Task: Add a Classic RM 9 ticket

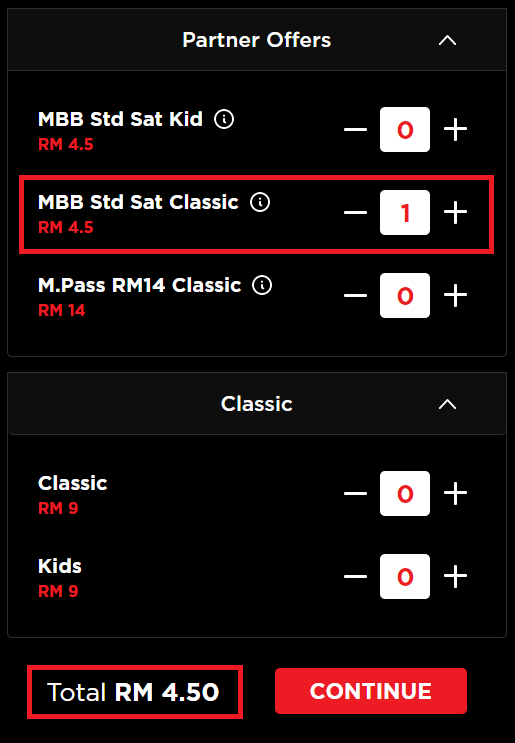Action: 455,493
